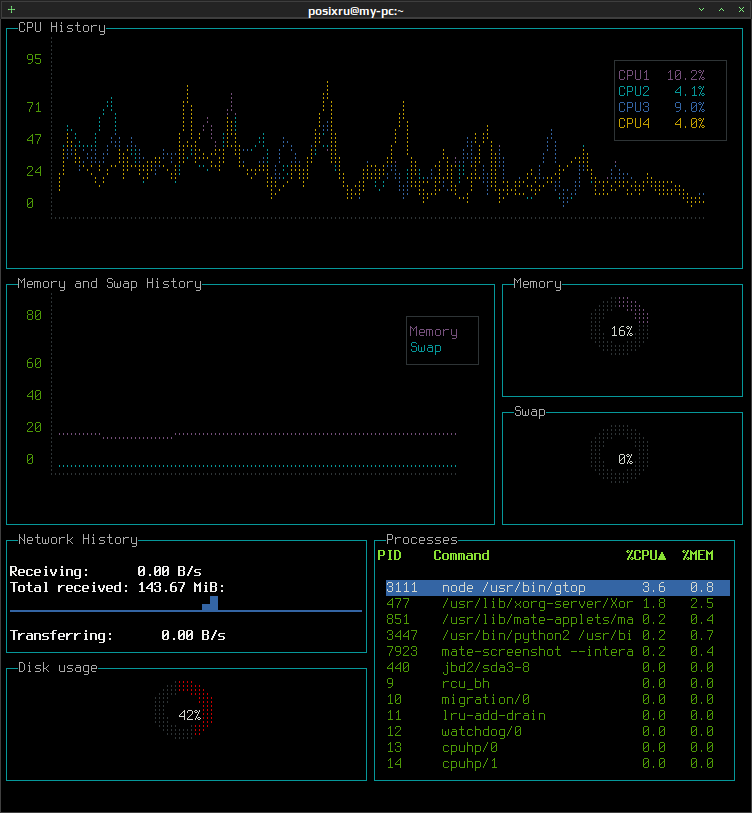The image size is (752, 813).
Task: Sort processes by %MEM column header
Action: click(x=698, y=555)
